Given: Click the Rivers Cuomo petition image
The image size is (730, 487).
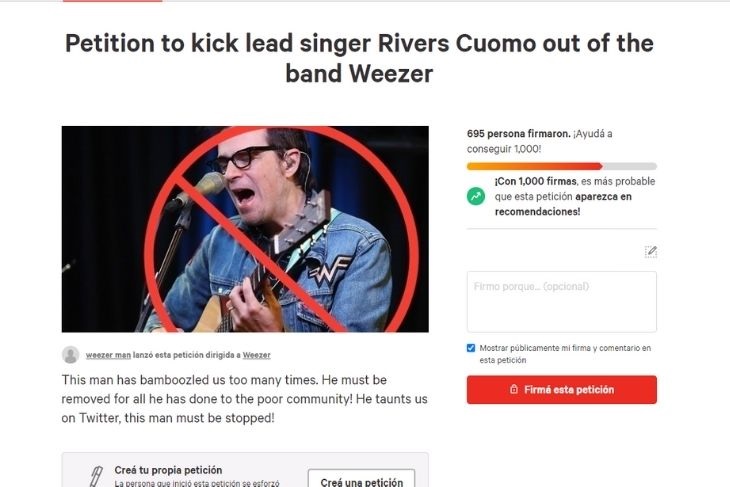Looking at the screenshot, I should click(245, 229).
